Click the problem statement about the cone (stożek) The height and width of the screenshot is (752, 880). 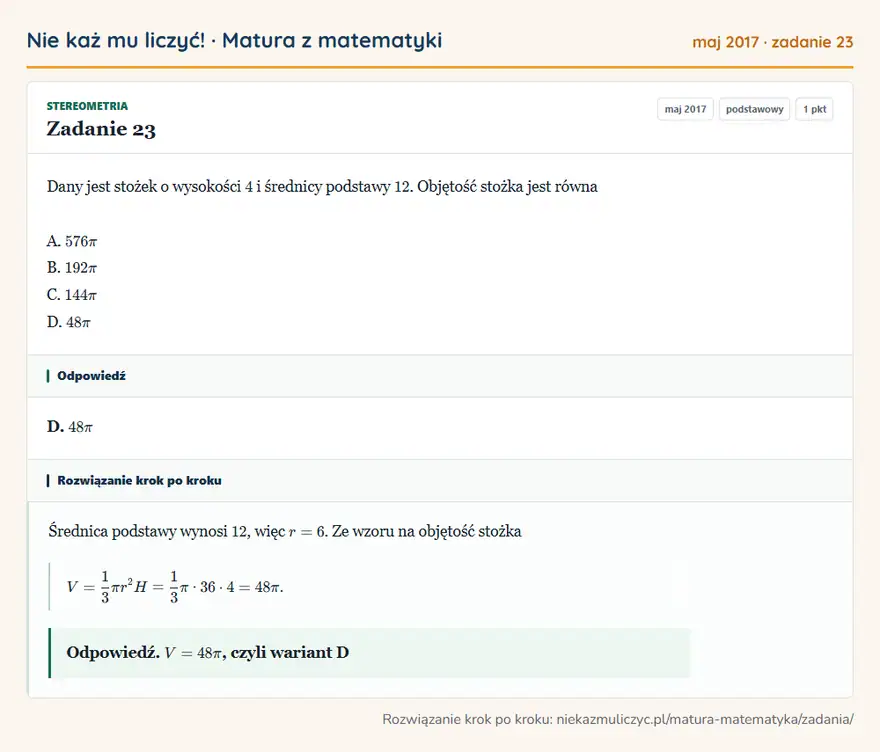(x=322, y=186)
